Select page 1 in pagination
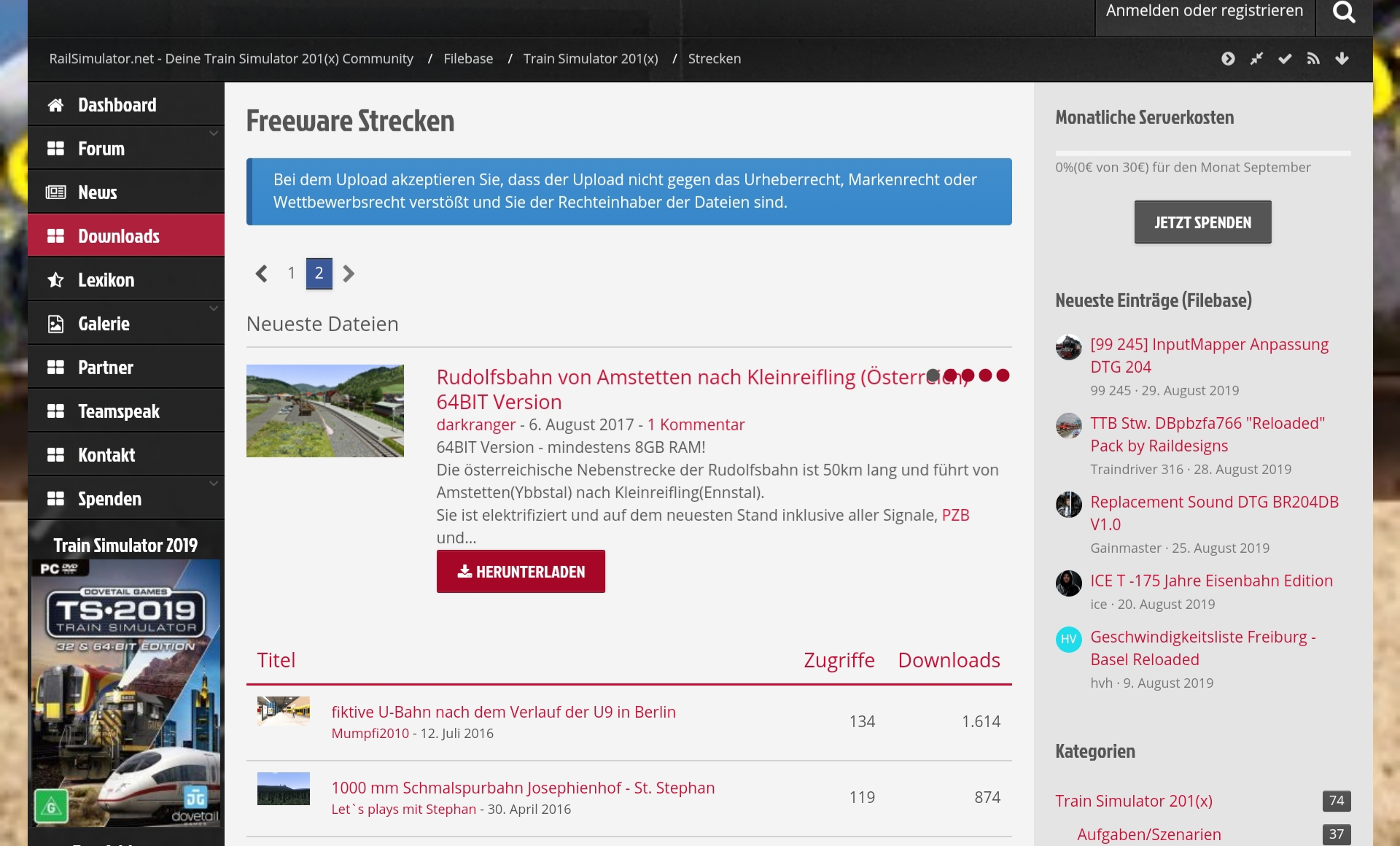Image resolution: width=1400 pixels, height=846 pixels. pos(291,273)
